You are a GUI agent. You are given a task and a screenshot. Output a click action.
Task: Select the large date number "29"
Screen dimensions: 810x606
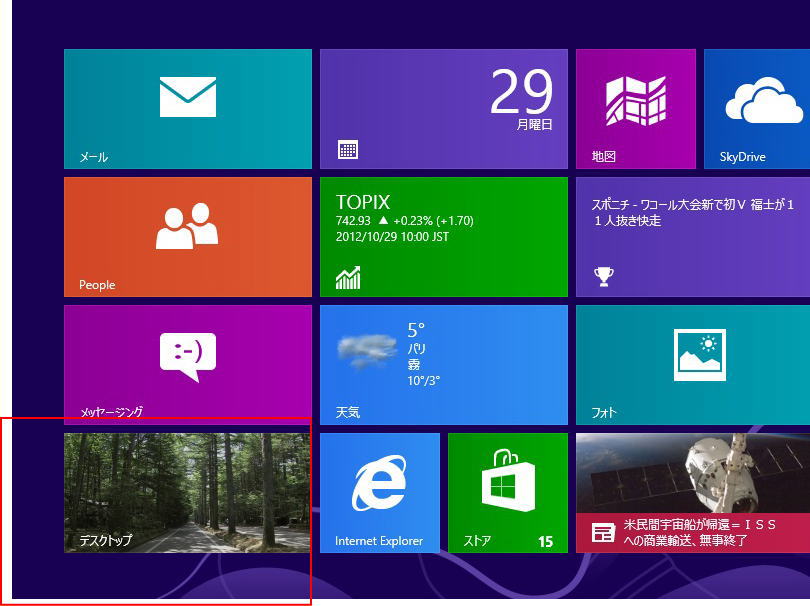pyautogui.click(x=521, y=92)
